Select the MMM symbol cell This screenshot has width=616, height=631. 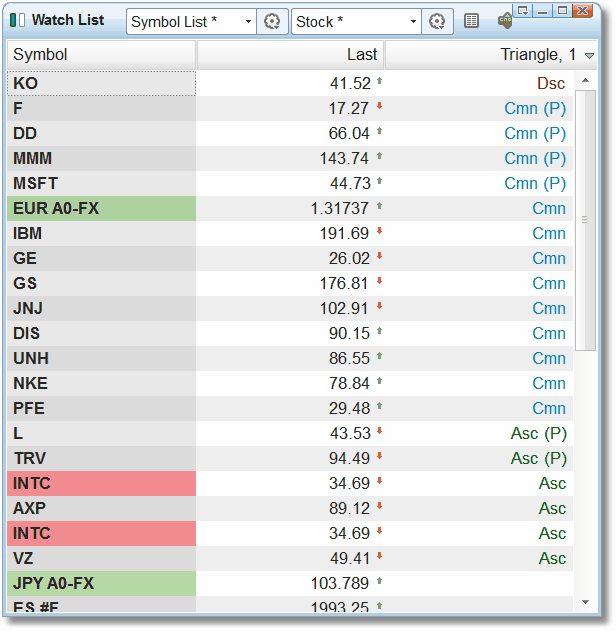[101, 159]
